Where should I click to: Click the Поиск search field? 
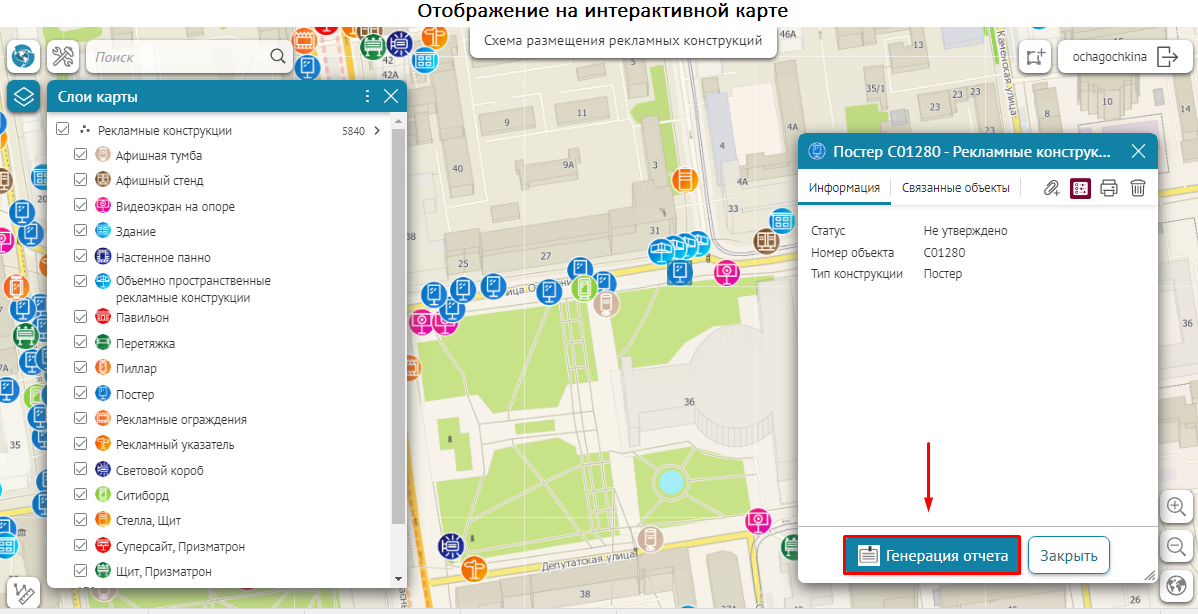[180, 57]
